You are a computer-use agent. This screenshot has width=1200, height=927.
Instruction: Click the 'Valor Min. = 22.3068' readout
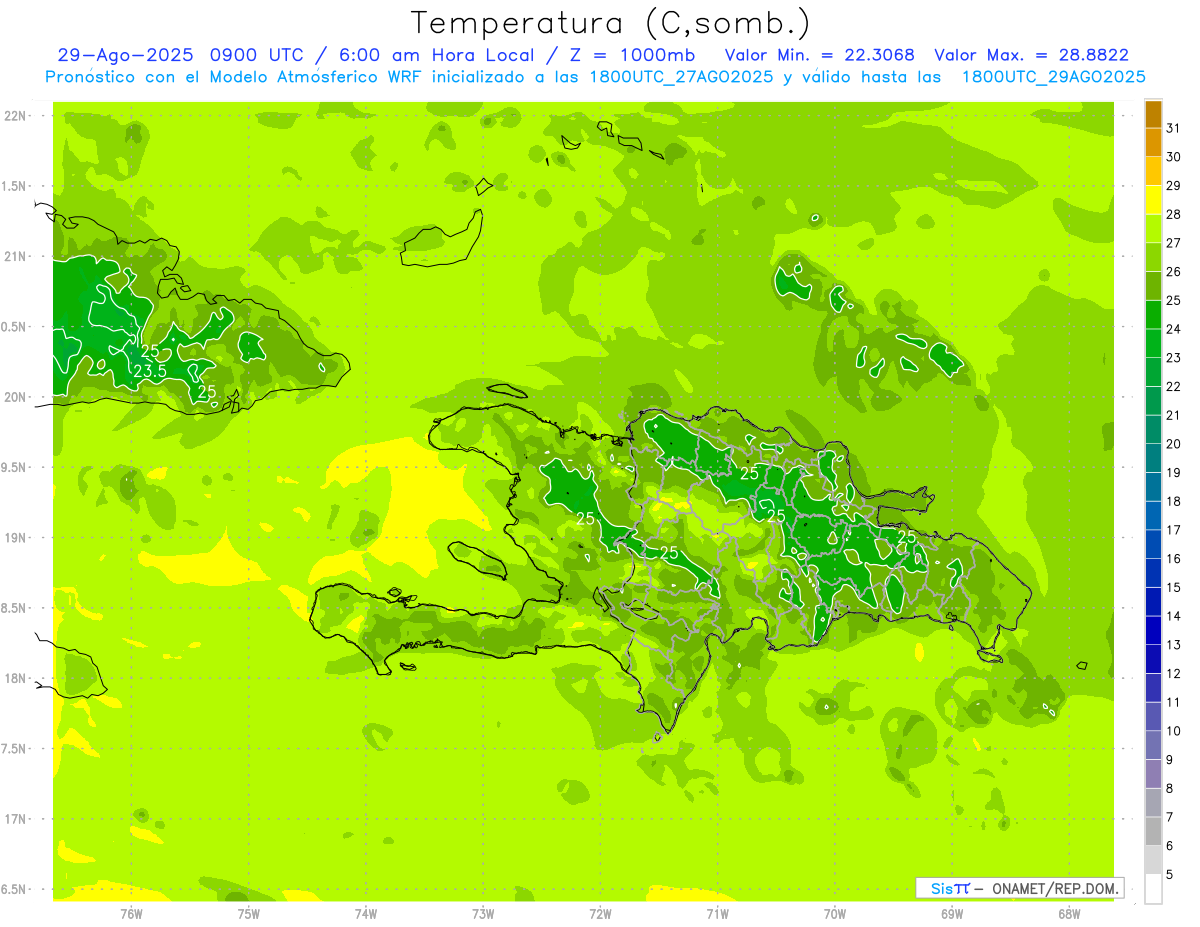[819, 55]
